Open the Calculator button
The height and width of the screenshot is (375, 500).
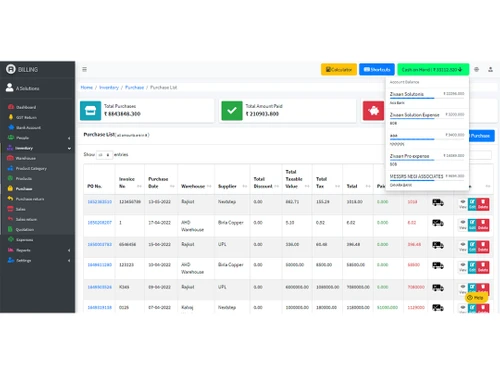point(339,69)
